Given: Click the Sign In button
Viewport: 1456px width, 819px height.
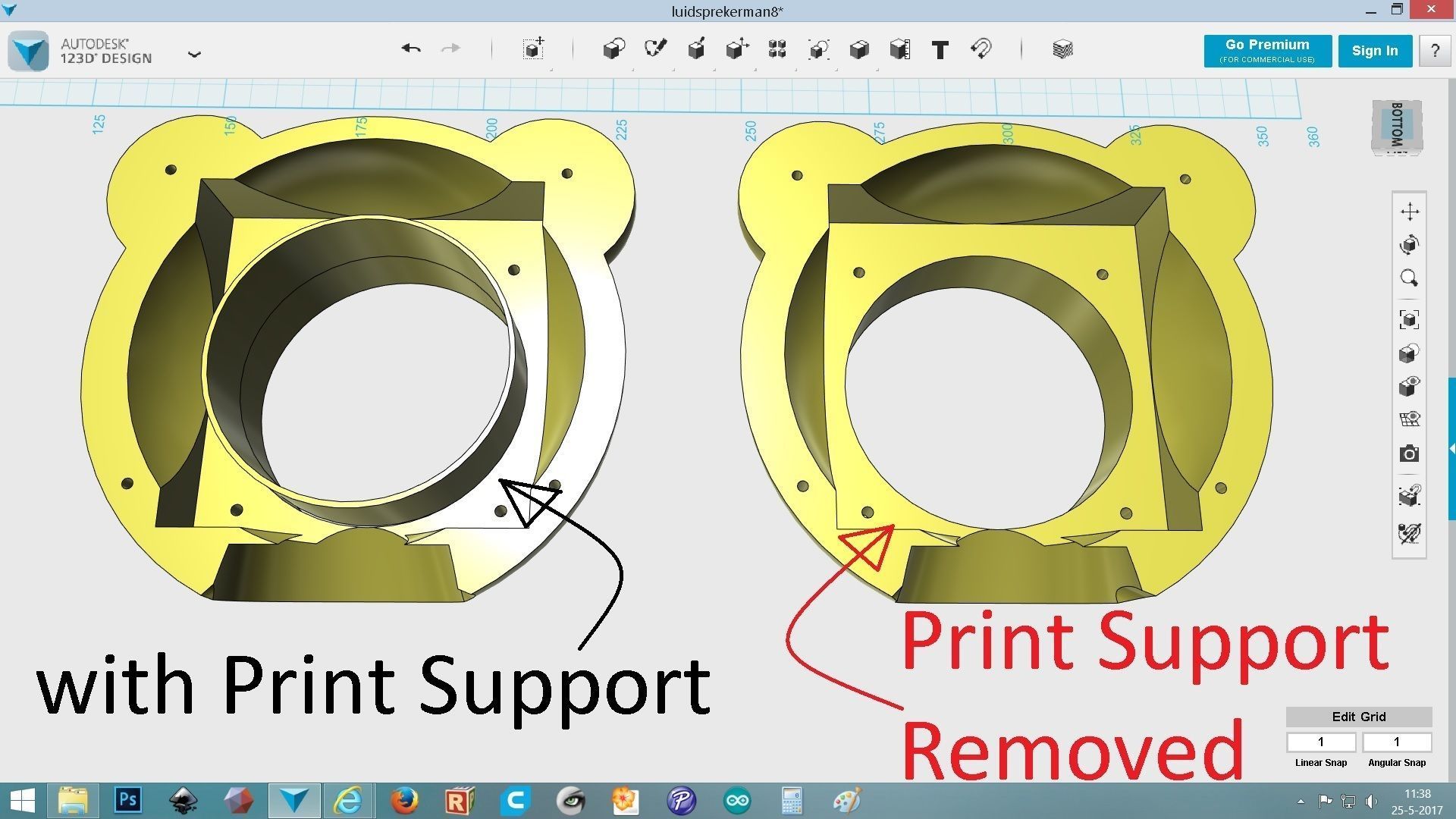Looking at the screenshot, I should (1374, 51).
